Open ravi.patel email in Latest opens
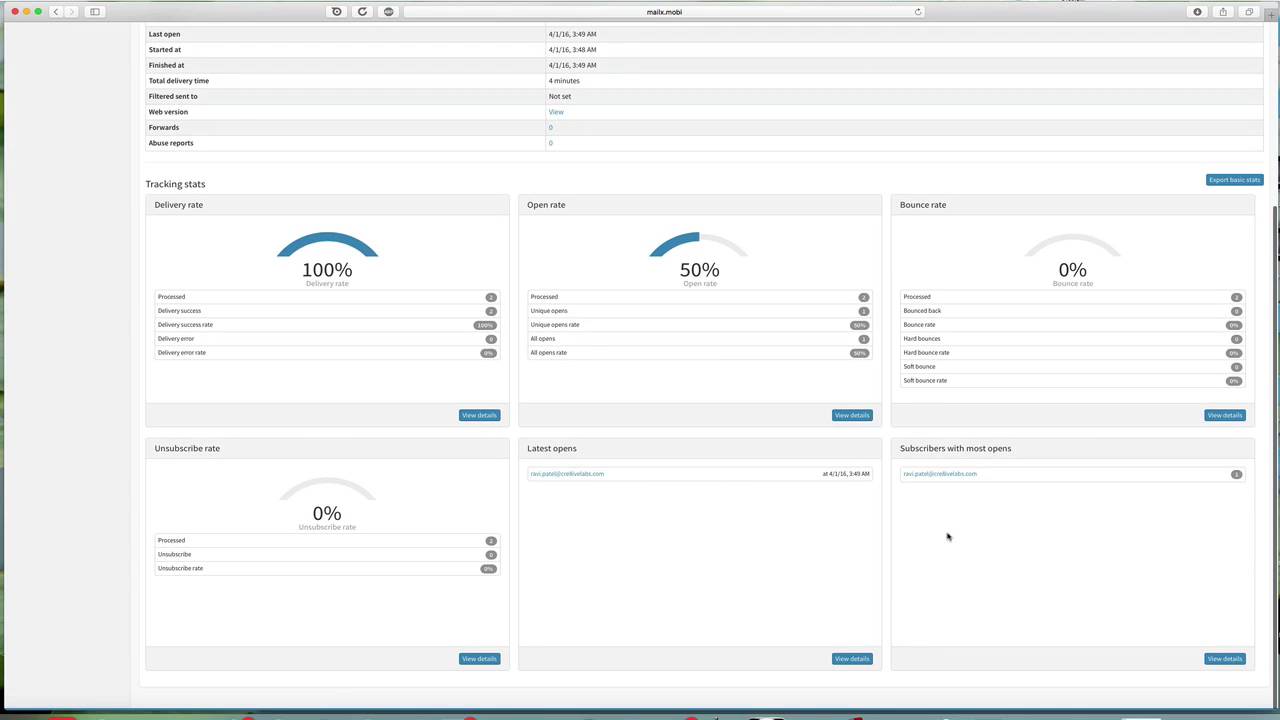This screenshot has width=1280, height=720. 567,474
